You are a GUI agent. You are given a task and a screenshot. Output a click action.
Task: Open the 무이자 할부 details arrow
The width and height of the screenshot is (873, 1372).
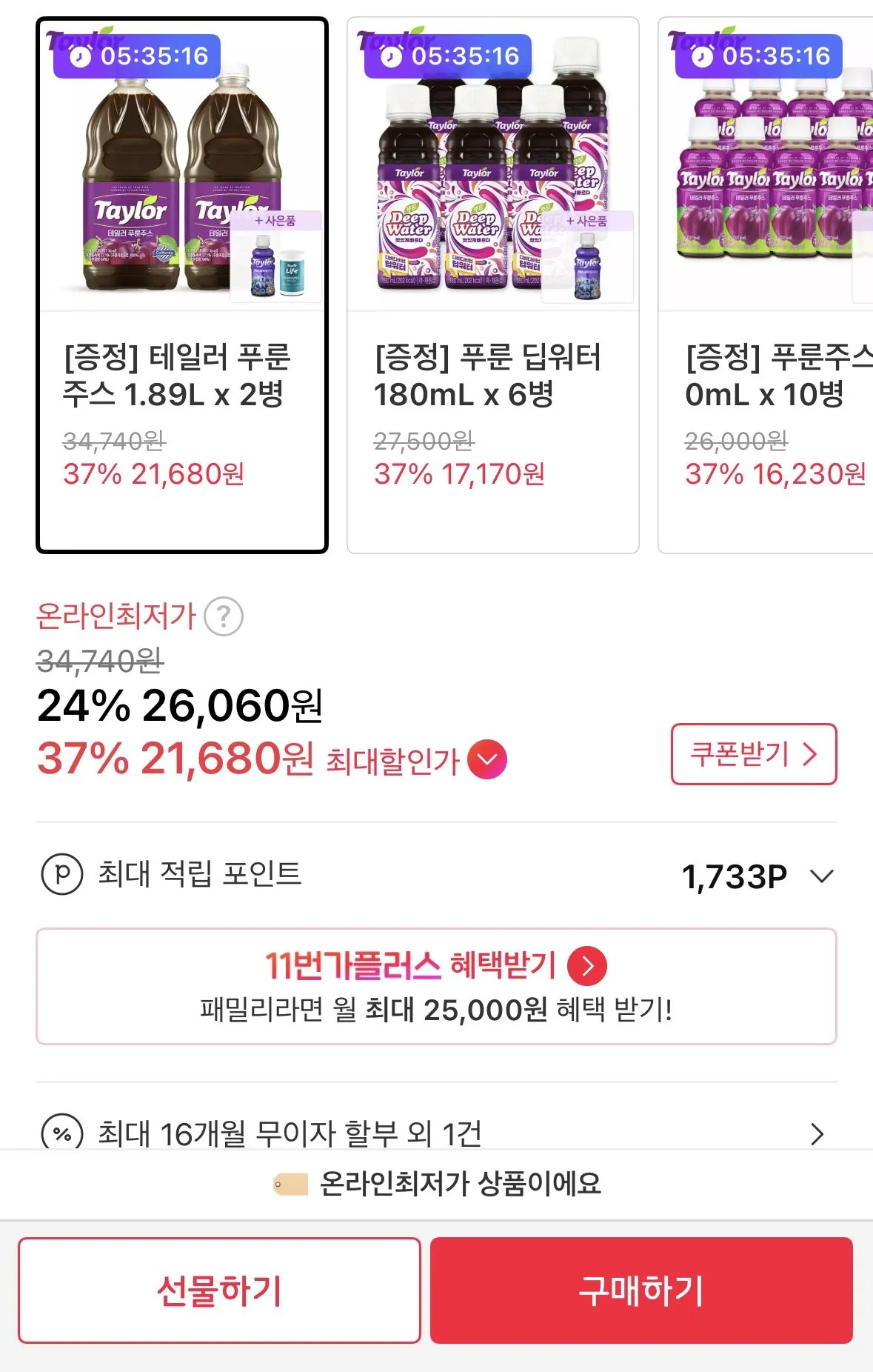pyautogui.click(x=817, y=1133)
